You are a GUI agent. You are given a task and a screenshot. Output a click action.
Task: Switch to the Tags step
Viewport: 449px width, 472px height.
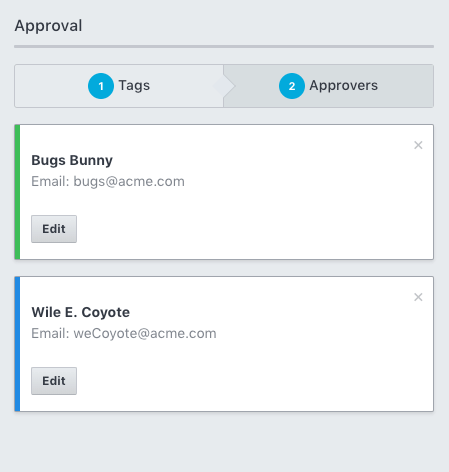[119, 86]
